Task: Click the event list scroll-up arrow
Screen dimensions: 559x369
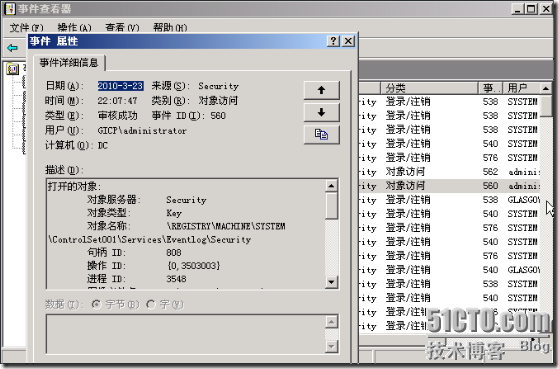Action: point(545,88)
